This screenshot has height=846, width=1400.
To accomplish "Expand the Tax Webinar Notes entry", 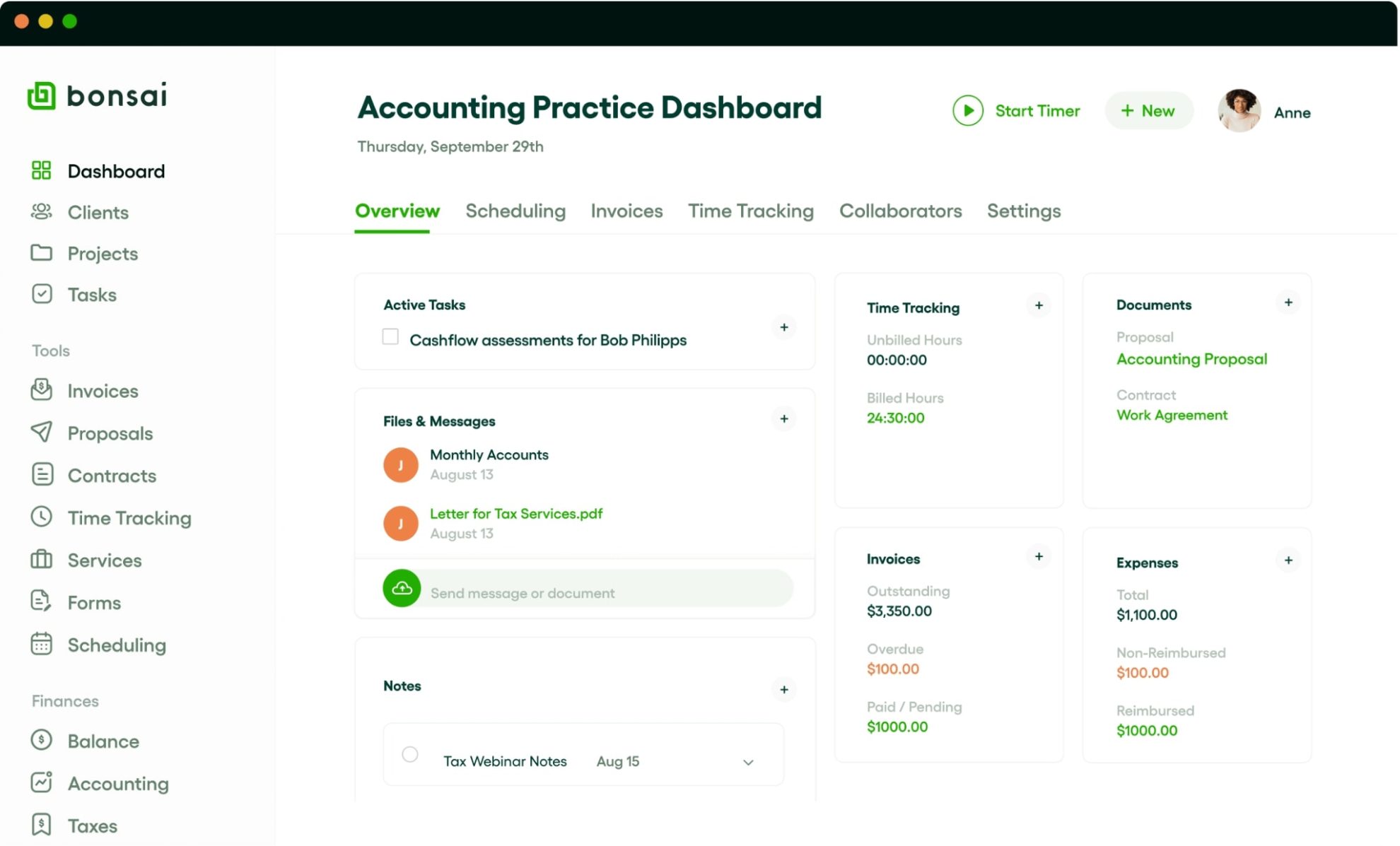I will click(747, 763).
